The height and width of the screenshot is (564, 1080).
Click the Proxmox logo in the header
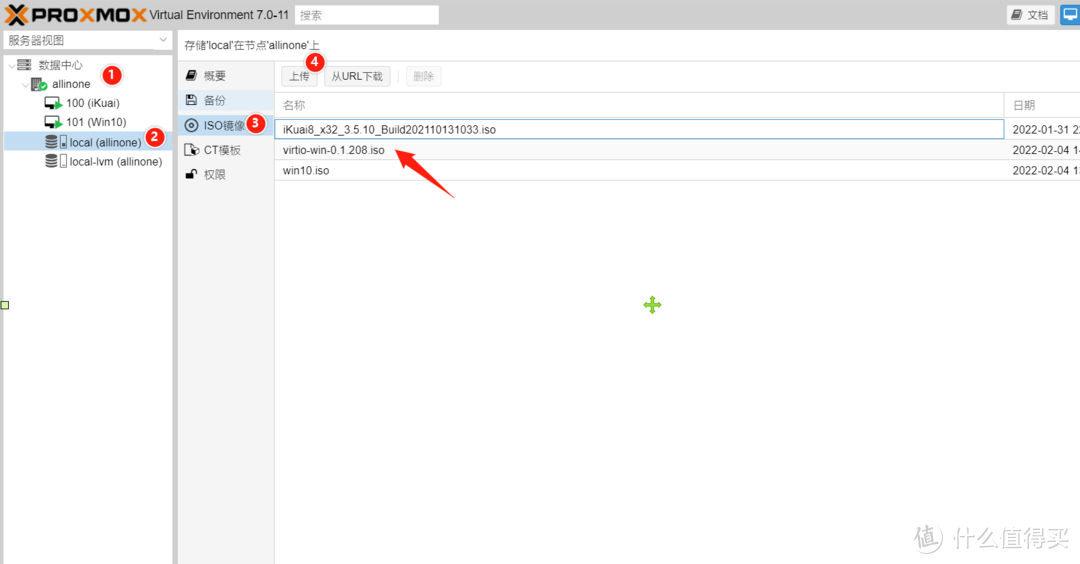76,14
